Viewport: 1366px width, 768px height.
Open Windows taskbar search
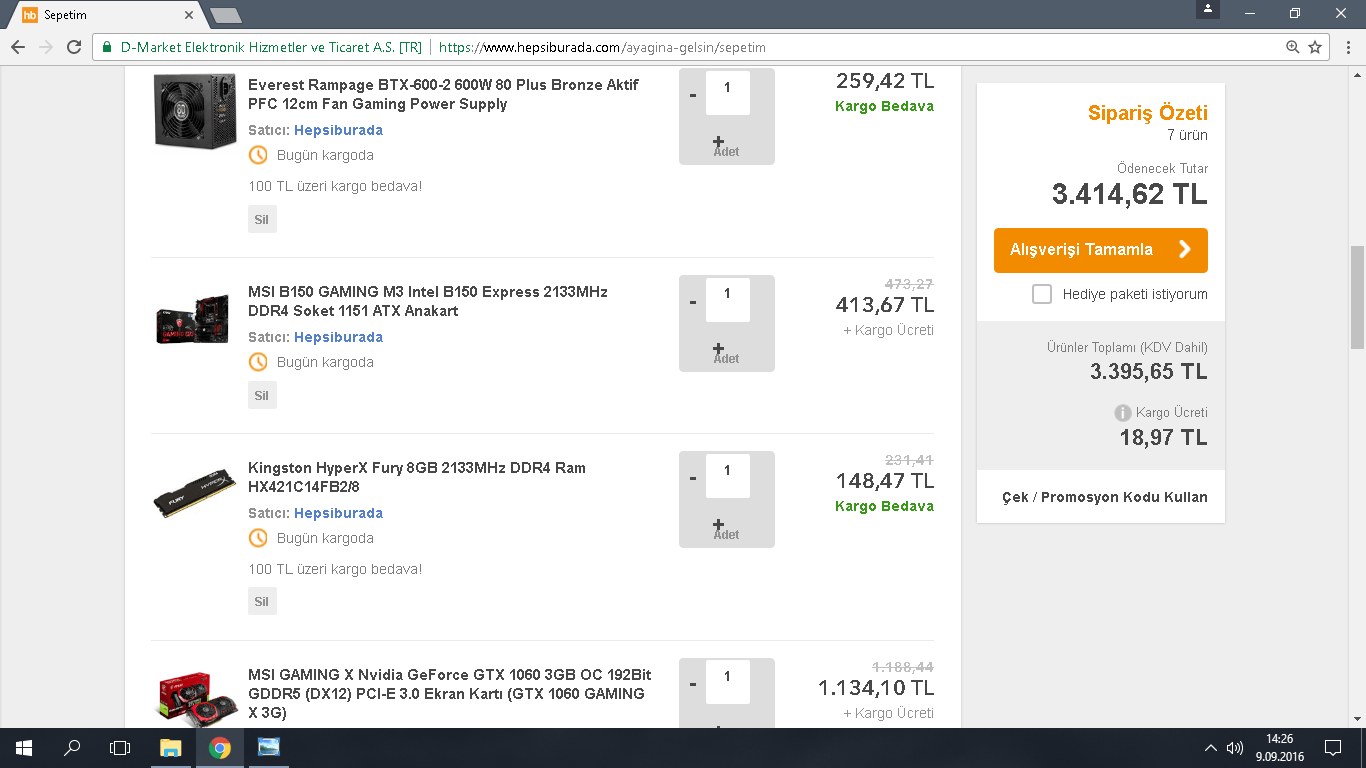tap(72, 748)
